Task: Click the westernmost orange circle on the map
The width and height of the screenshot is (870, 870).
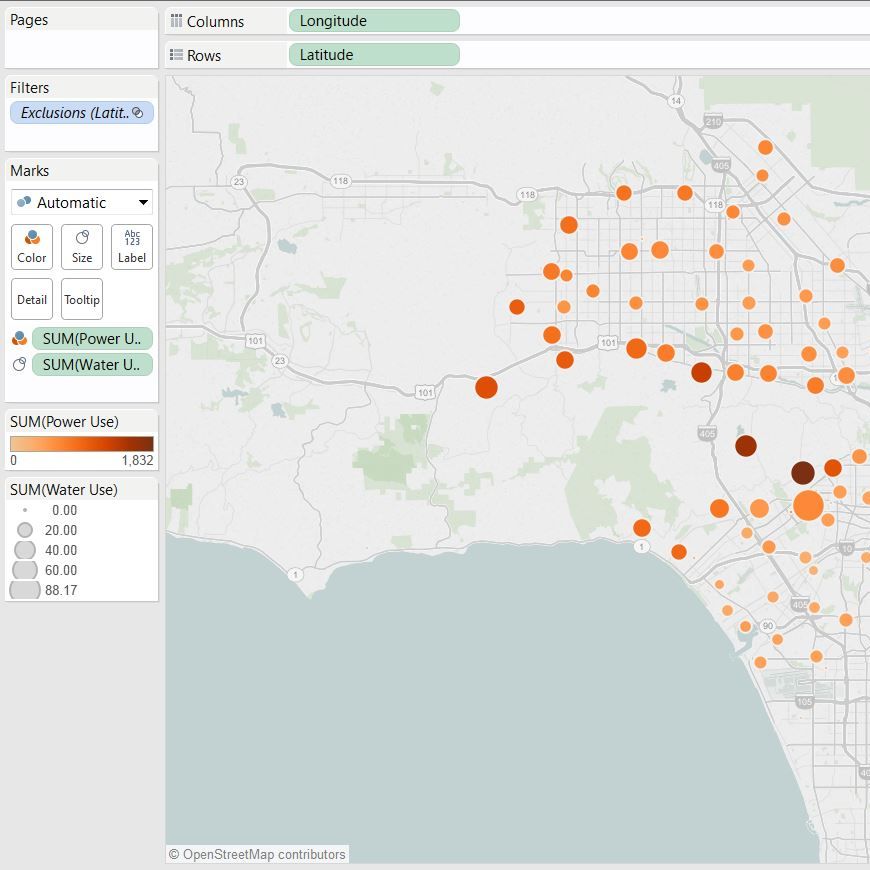Action: click(486, 387)
